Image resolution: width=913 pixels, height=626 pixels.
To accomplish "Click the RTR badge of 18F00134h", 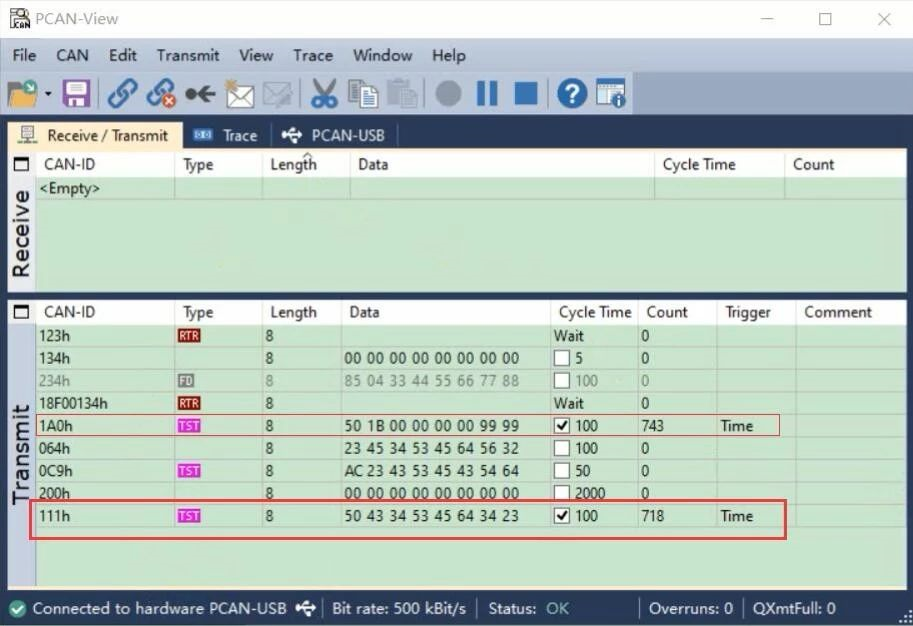I will pyautogui.click(x=189, y=404).
